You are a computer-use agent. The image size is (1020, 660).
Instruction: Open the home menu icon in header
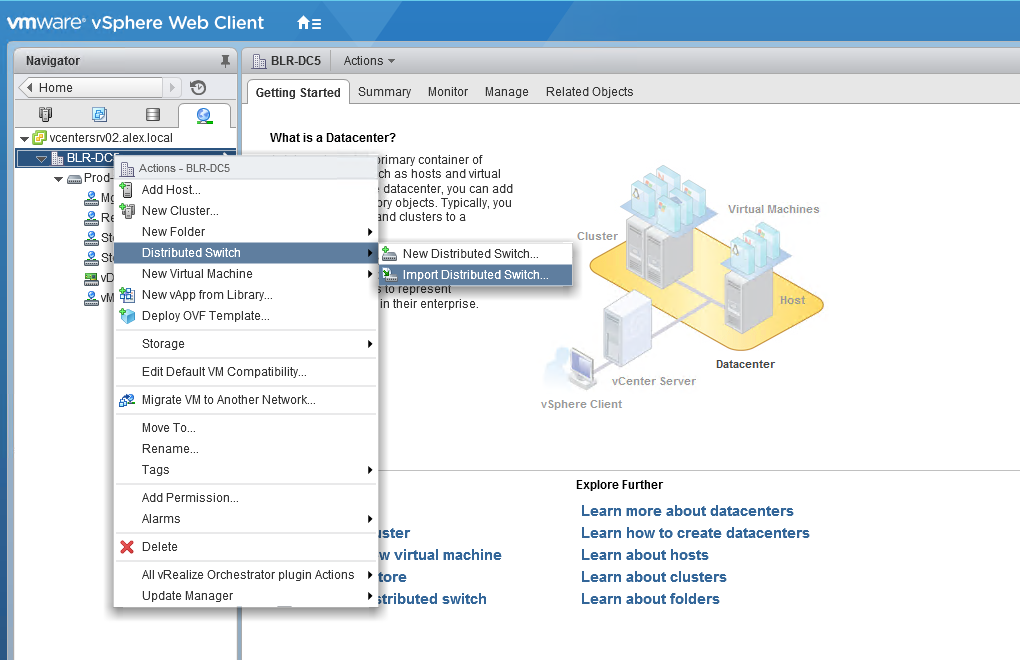pyautogui.click(x=309, y=22)
